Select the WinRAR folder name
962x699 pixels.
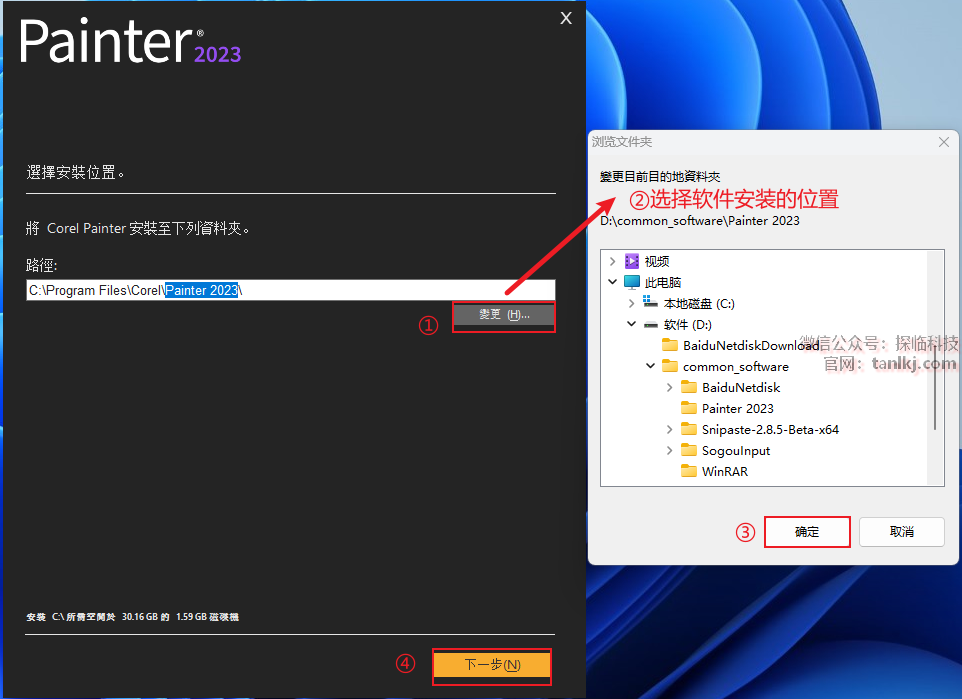[725, 471]
